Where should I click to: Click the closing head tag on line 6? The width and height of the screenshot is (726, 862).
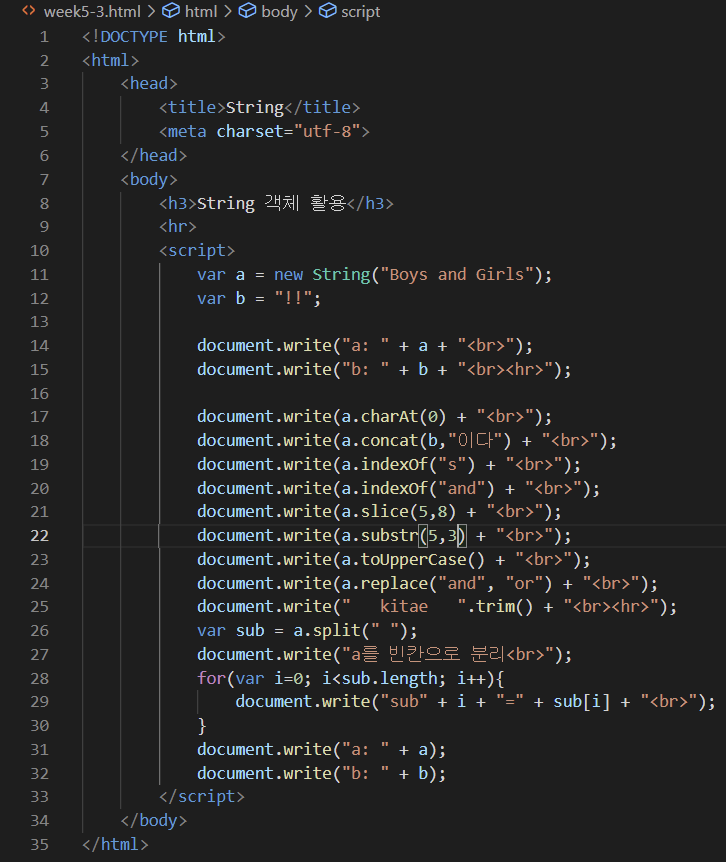pyautogui.click(x=154, y=156)
